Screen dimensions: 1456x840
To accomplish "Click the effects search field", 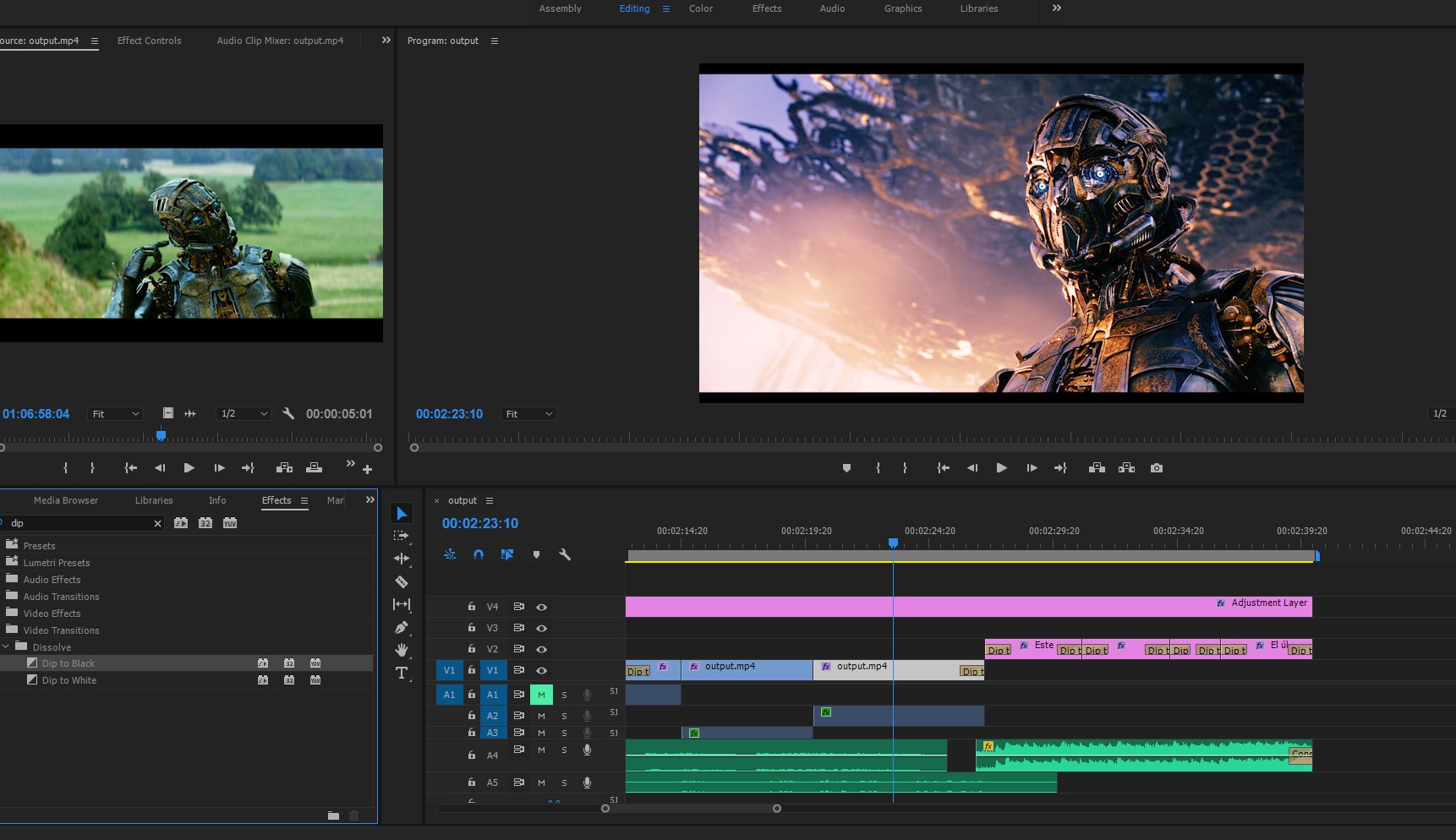I will [x=80, y=524].
